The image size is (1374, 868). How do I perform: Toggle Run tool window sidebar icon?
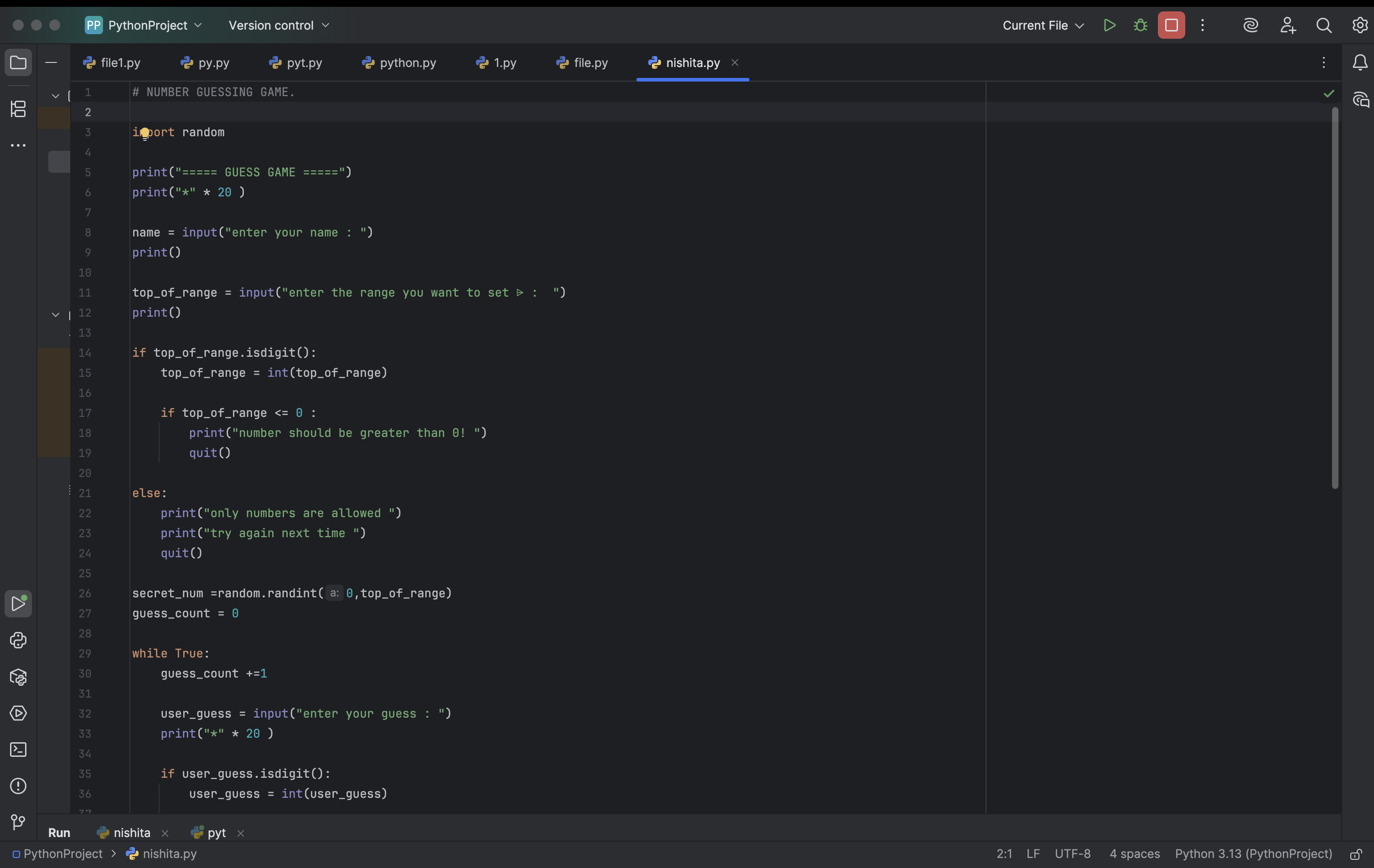18,604
